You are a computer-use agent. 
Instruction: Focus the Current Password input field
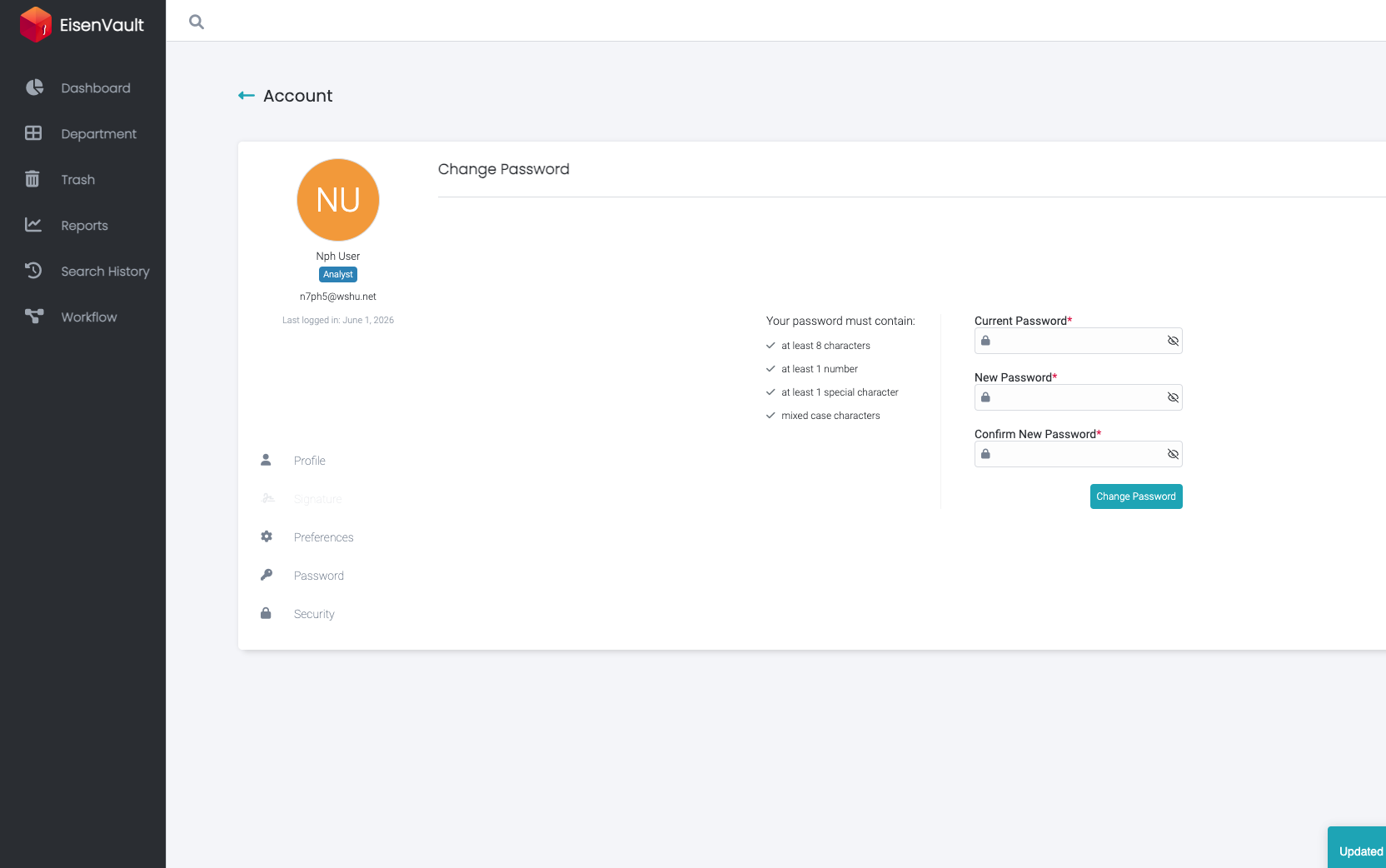1079,341
